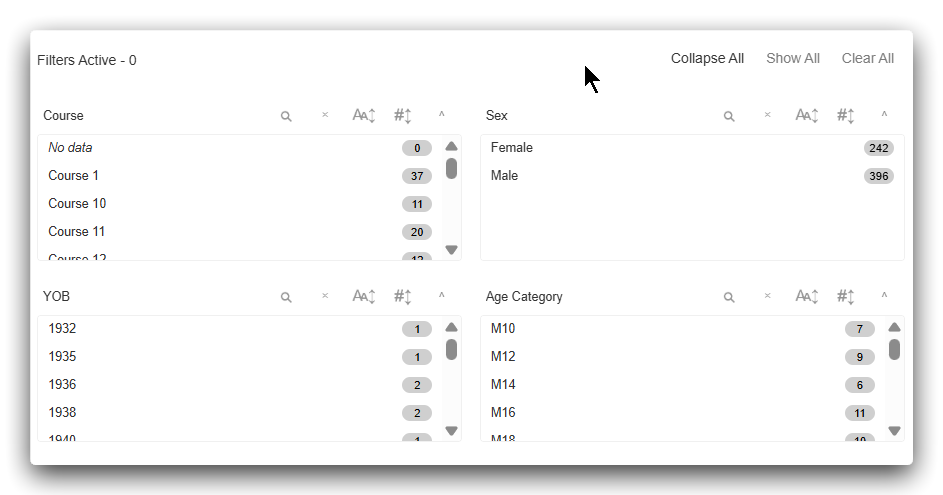Click search icon in Age Category filter
Screen dimensions: 943x495
click(x=729, y=297)
